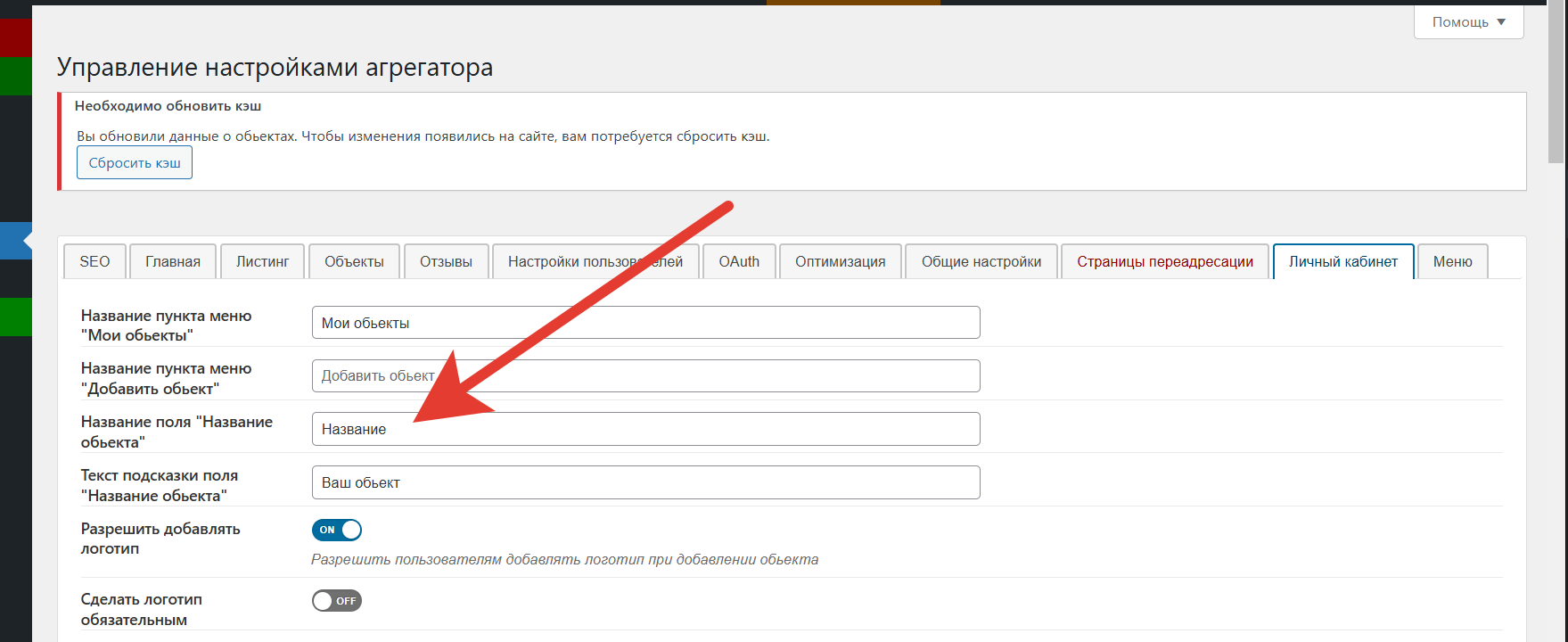Select the Общие настройки tab
1568x642 pixels.
coord(981,261)
